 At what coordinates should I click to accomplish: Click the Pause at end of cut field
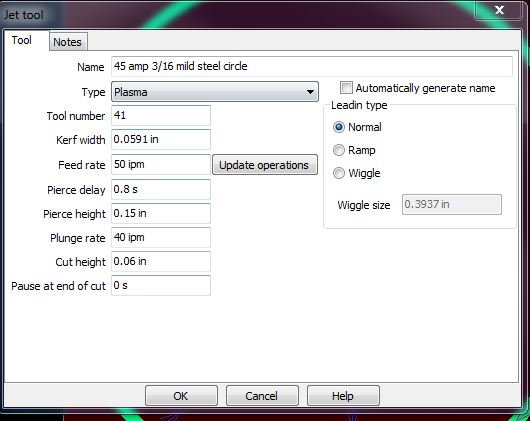[x=161, y=285]
